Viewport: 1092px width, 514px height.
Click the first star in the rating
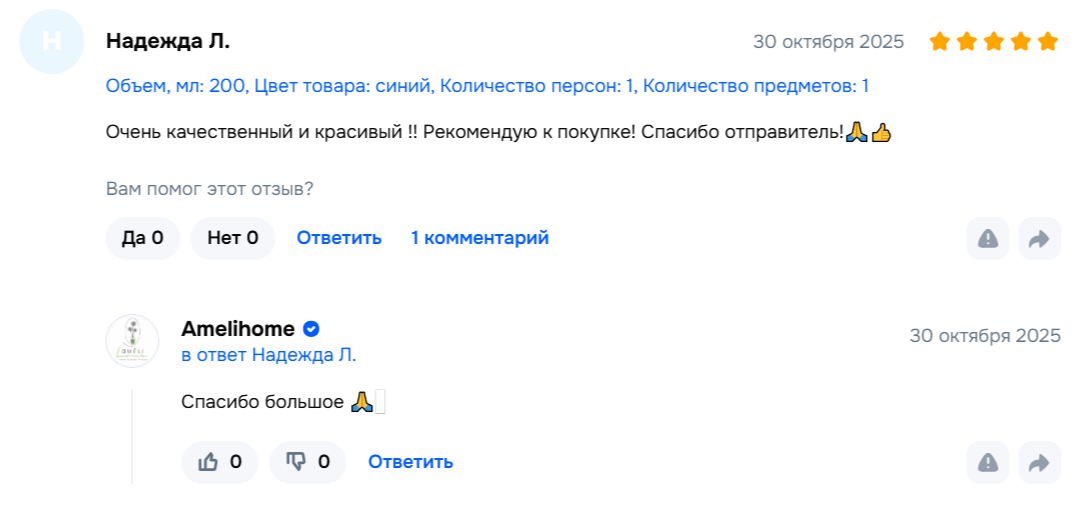[939, 42]
